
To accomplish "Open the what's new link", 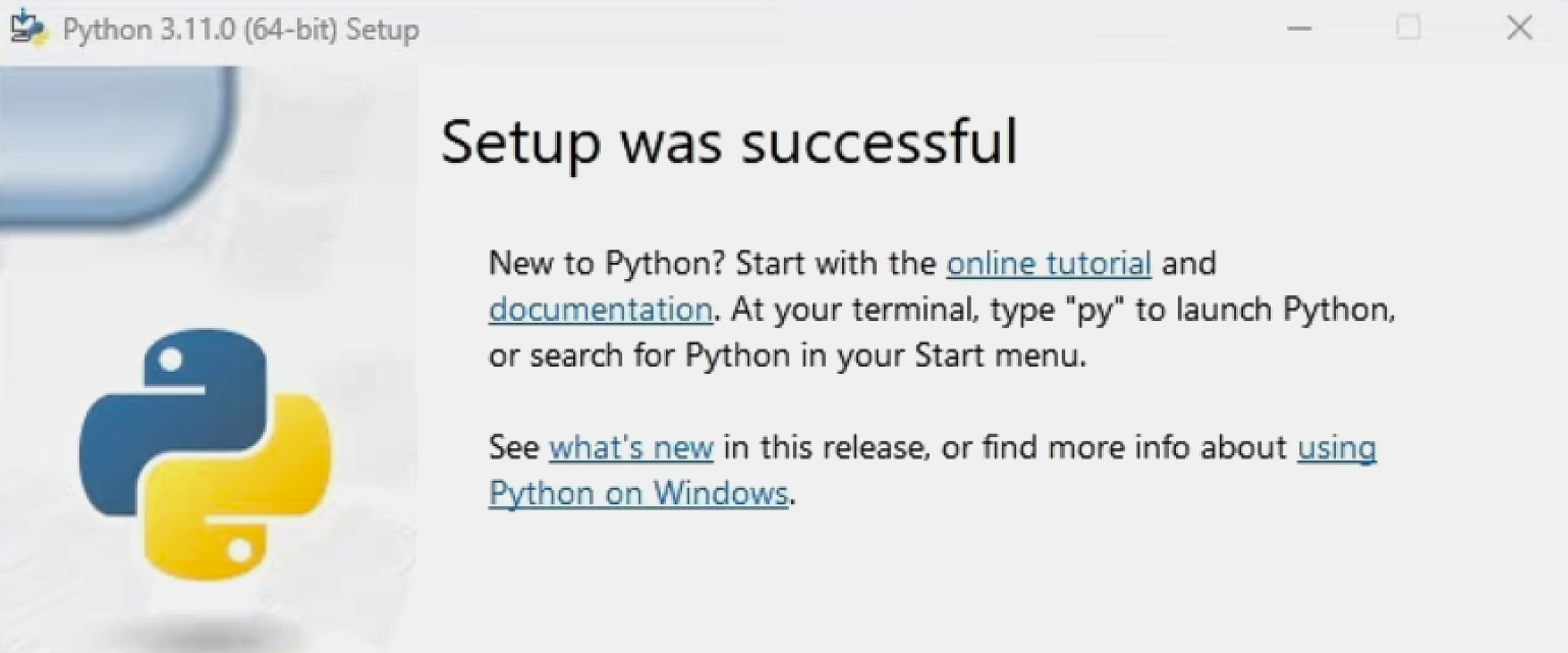I will (x=631, y=448).
